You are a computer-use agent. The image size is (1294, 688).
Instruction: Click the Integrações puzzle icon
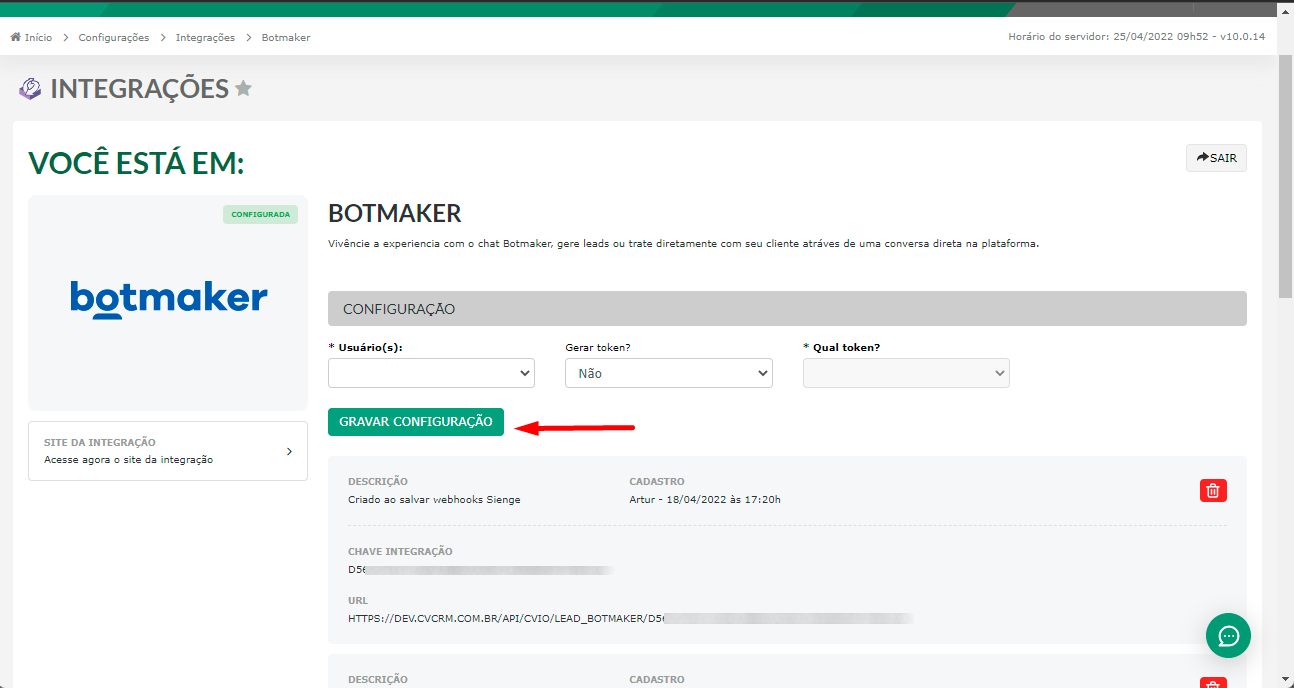(x=31, y=89)
